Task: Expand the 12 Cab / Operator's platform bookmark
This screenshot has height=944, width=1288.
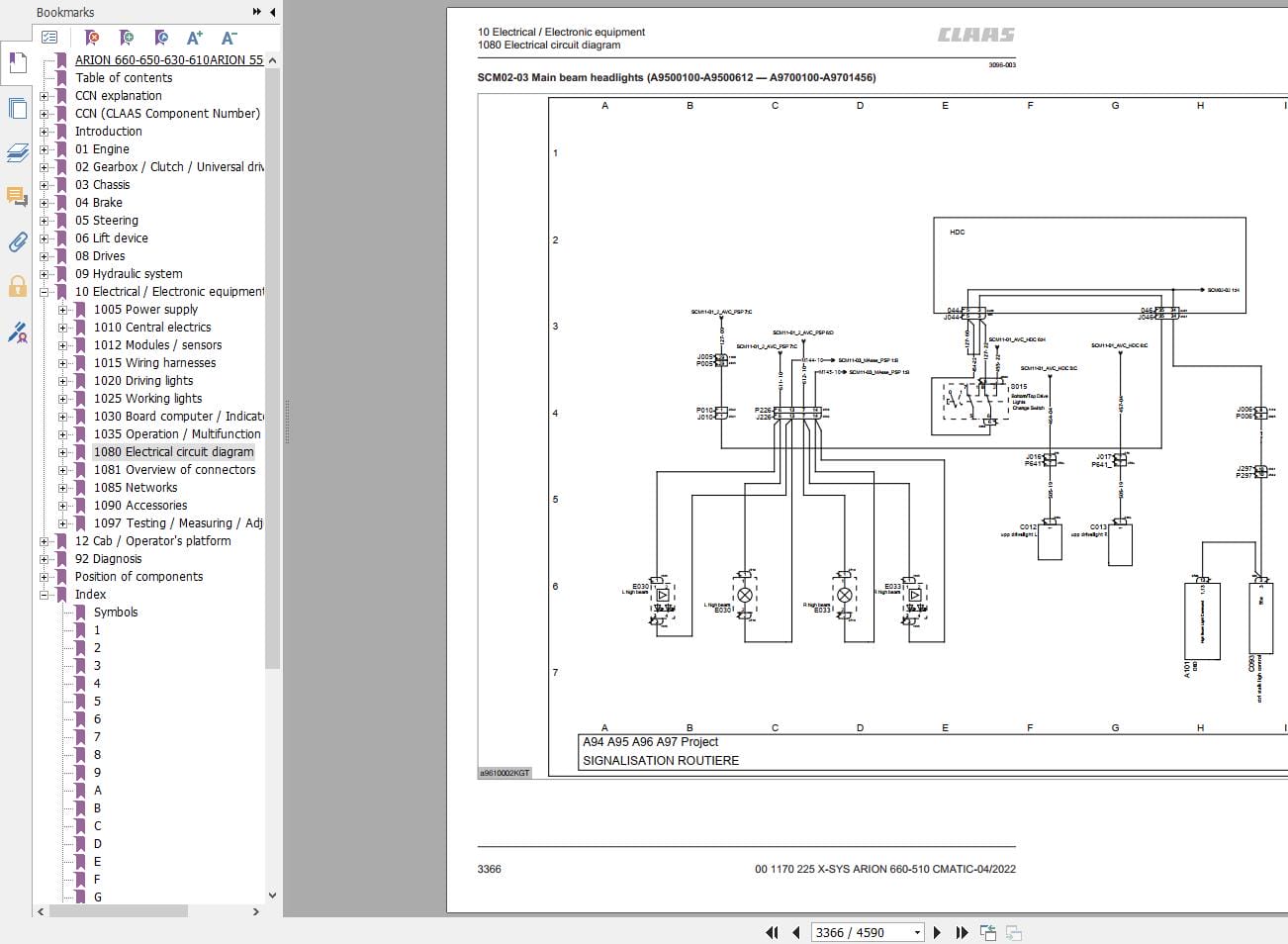Action: click(x=44, y=541)
